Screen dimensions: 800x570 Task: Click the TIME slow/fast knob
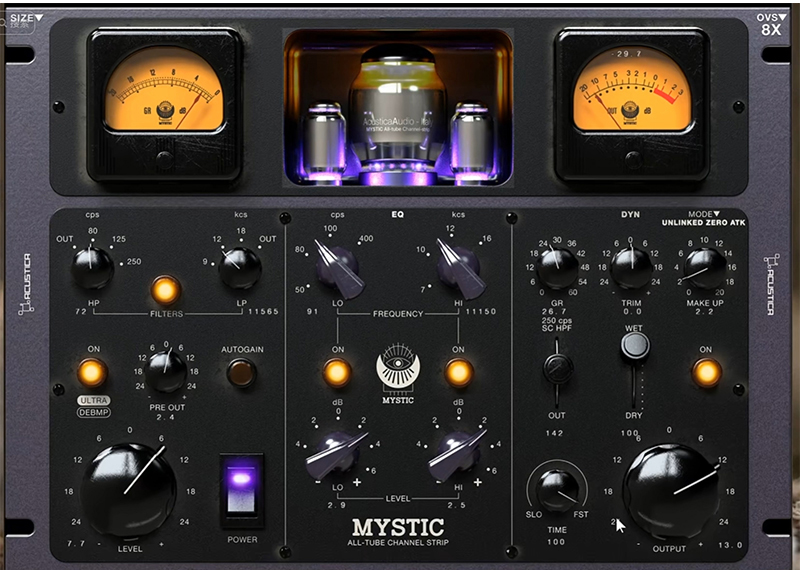click(x=556, y=489)
